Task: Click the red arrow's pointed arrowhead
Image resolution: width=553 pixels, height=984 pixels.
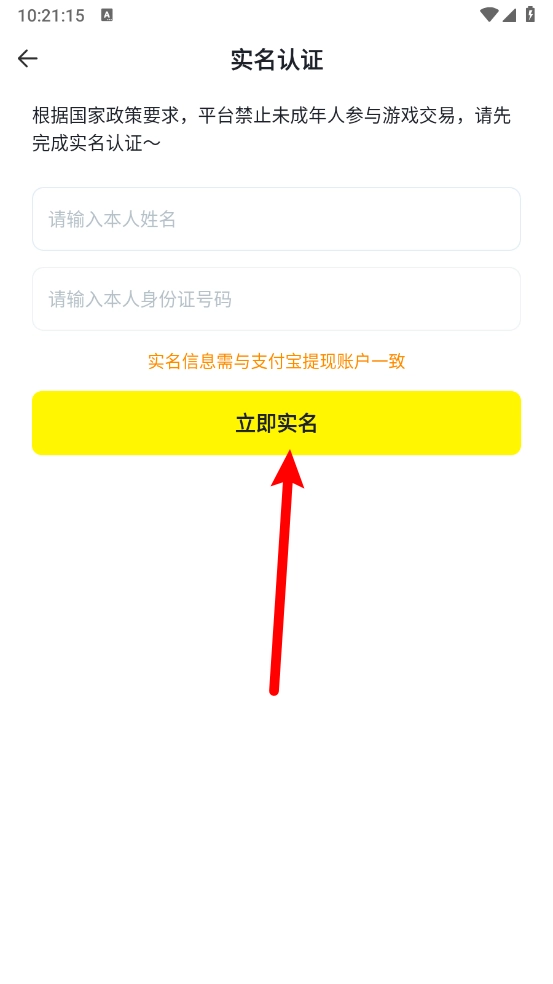Action: [288, 468]
